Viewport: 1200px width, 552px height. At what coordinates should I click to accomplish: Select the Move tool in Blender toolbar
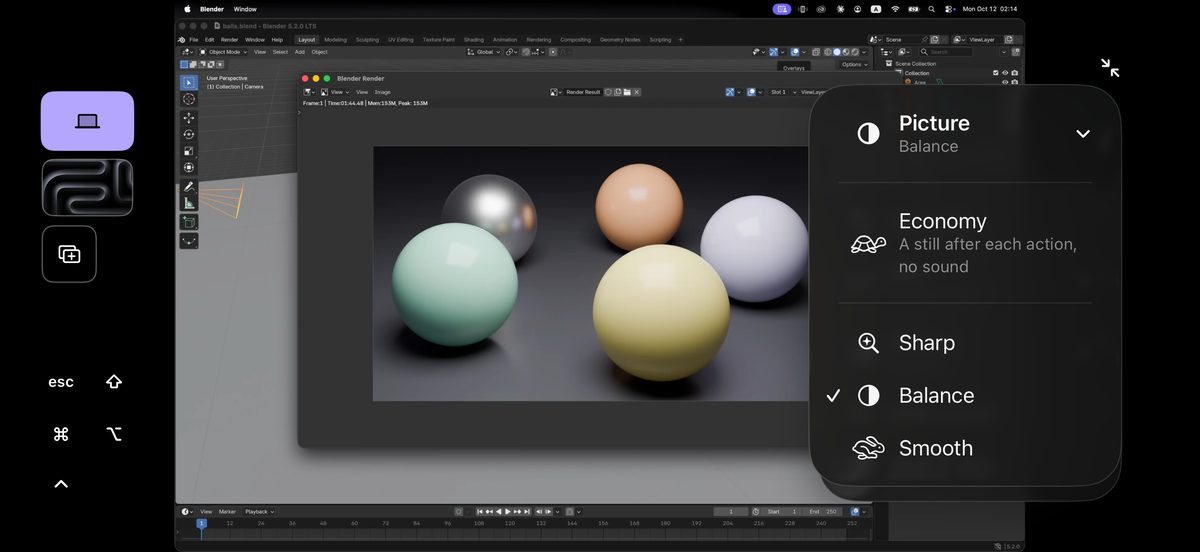[189, 118]
